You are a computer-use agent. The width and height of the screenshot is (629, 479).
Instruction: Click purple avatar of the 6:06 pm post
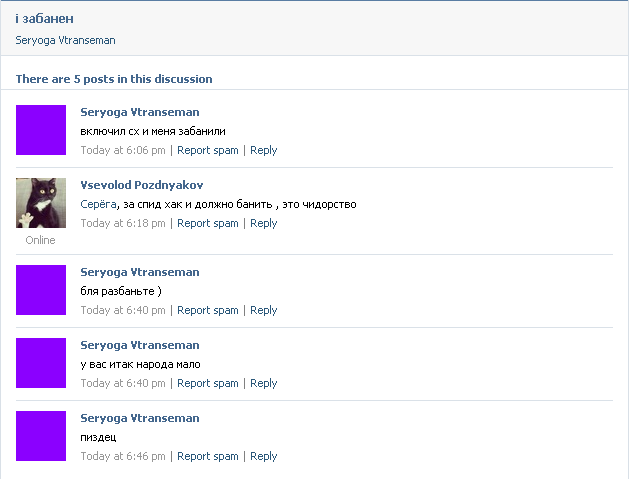[x=41, y=130]
